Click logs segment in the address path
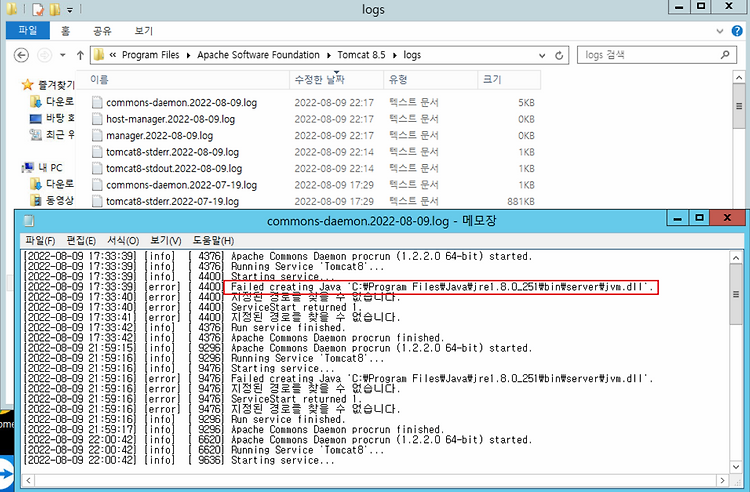Image resolution: width=750 pixels, height=492 pixels. 412,55
